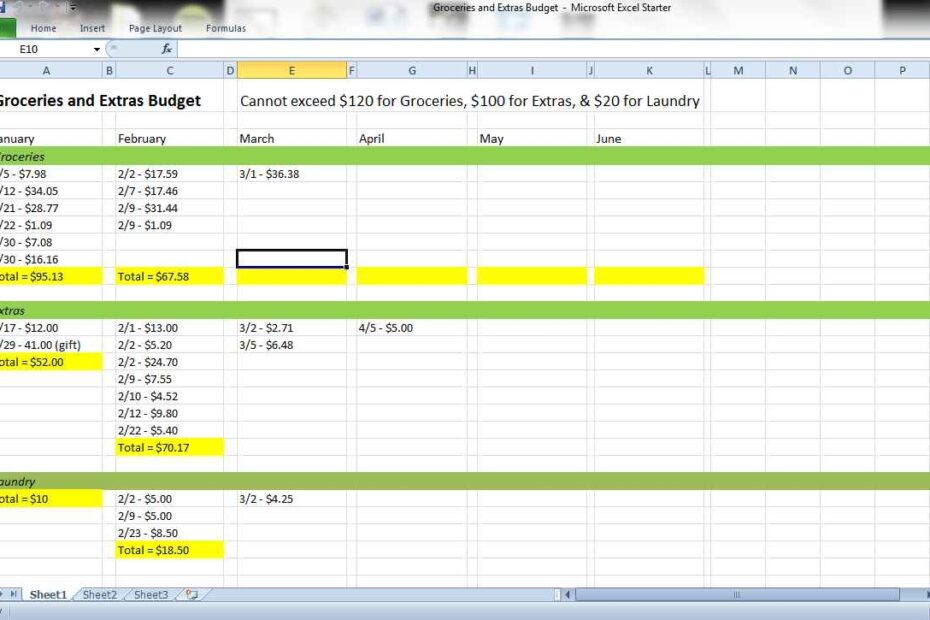
Task: Select column E header
Action: pos(291,70)
